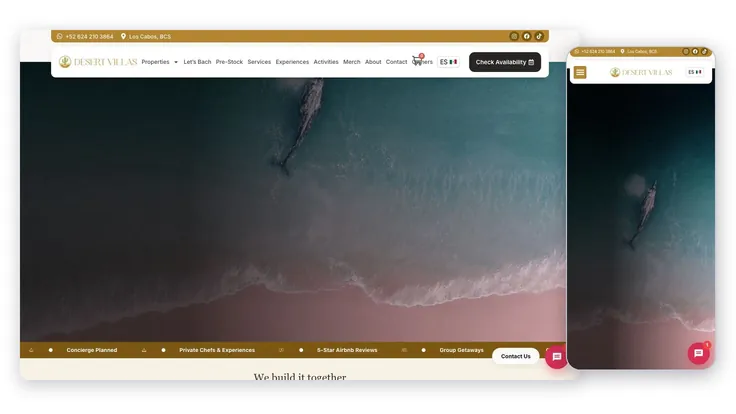Click Group Getaways ticker text
The width and height of the screenshot is (736, 414).
tap(461, 350)
